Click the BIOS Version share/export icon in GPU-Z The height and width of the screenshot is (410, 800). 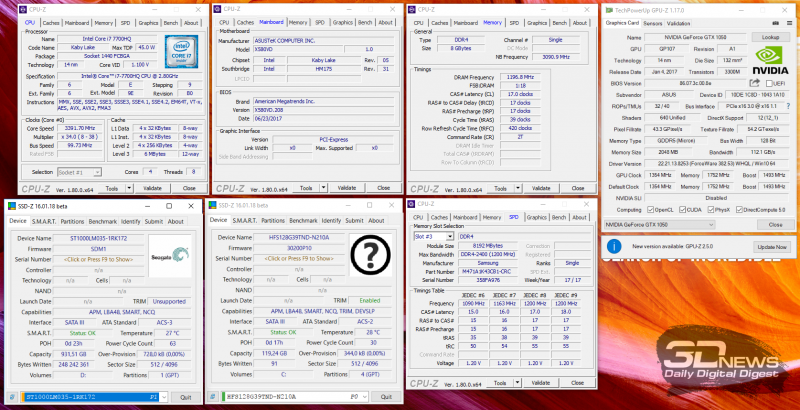(755, 83)
